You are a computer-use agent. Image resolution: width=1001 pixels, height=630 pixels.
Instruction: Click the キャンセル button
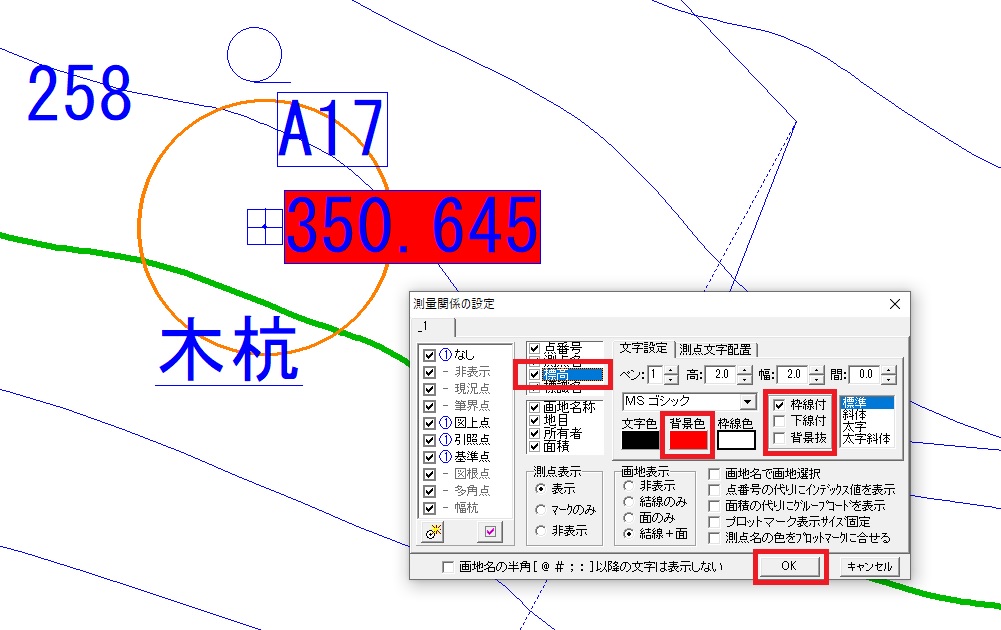tap(869, 567)
